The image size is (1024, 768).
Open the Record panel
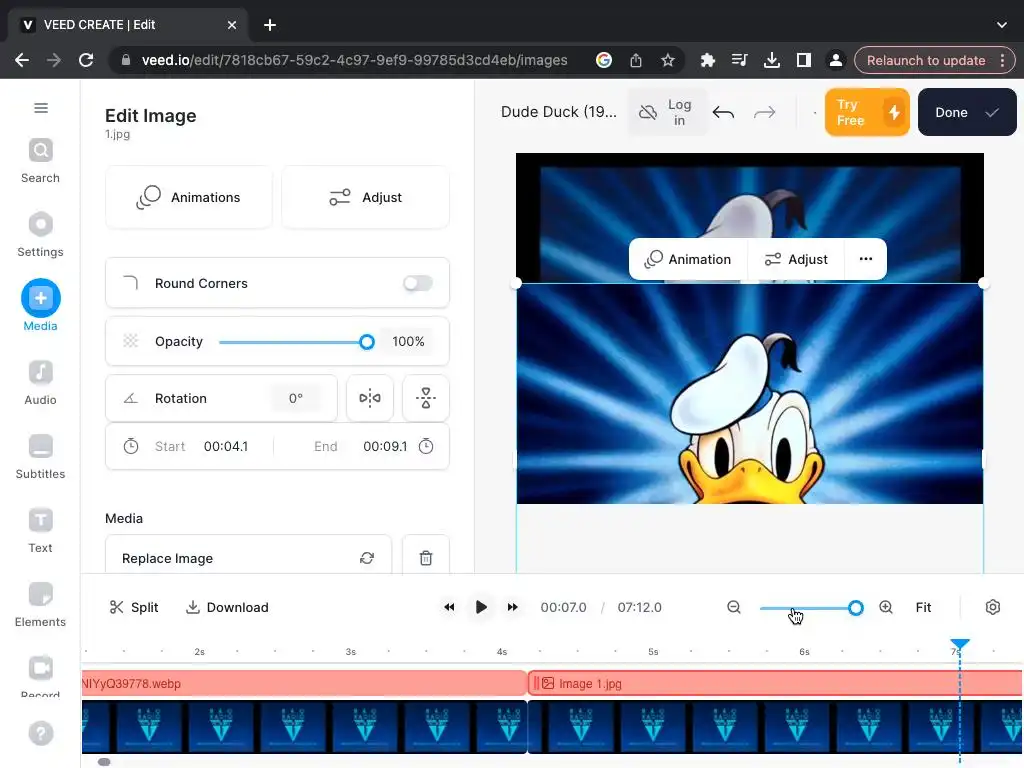pos(40,676)
